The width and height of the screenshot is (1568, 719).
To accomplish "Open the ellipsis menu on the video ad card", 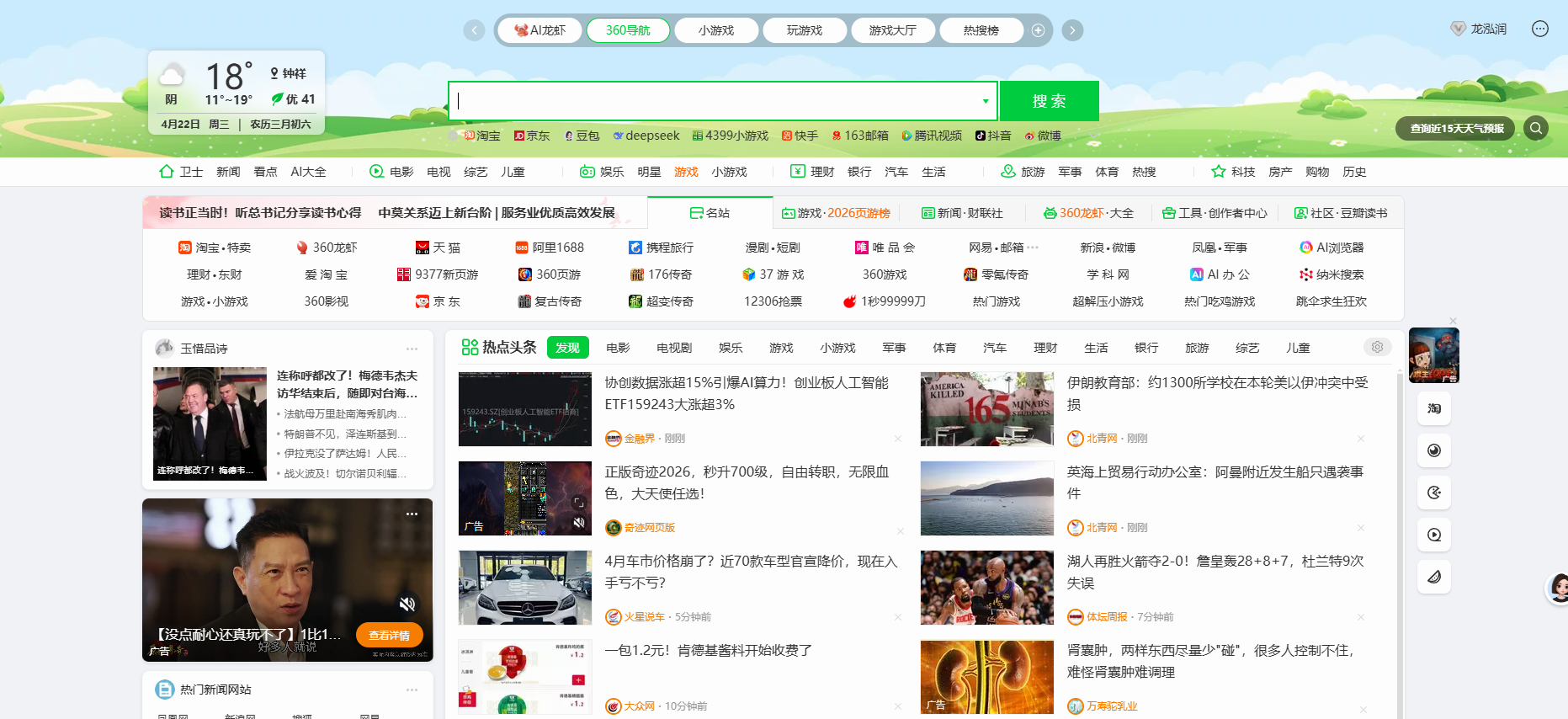I will (x=412, y=514).
